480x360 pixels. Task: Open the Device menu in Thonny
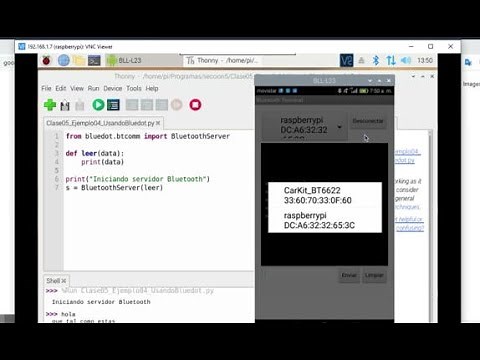(x=113, y=88)
